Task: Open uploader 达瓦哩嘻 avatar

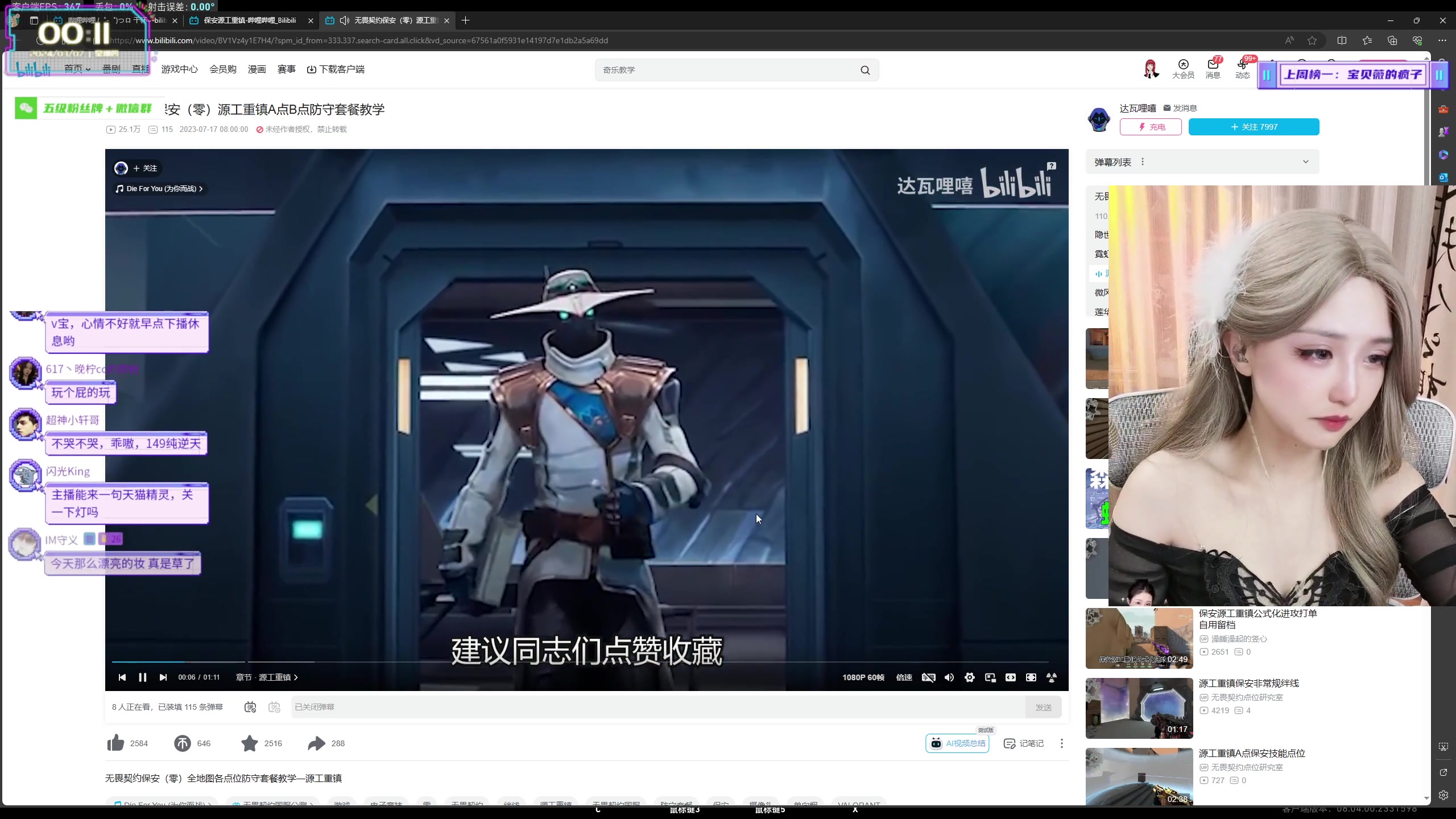Action: 1099,119
